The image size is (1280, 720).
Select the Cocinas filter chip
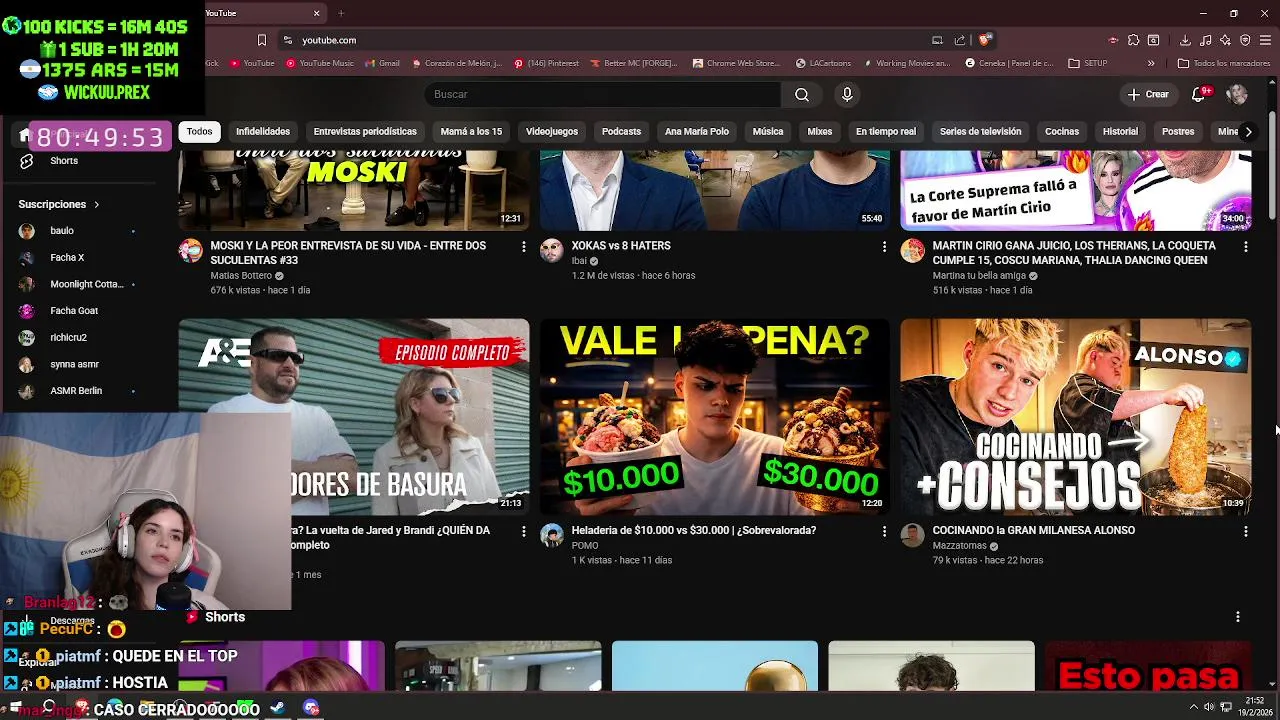pos(1062,131)
